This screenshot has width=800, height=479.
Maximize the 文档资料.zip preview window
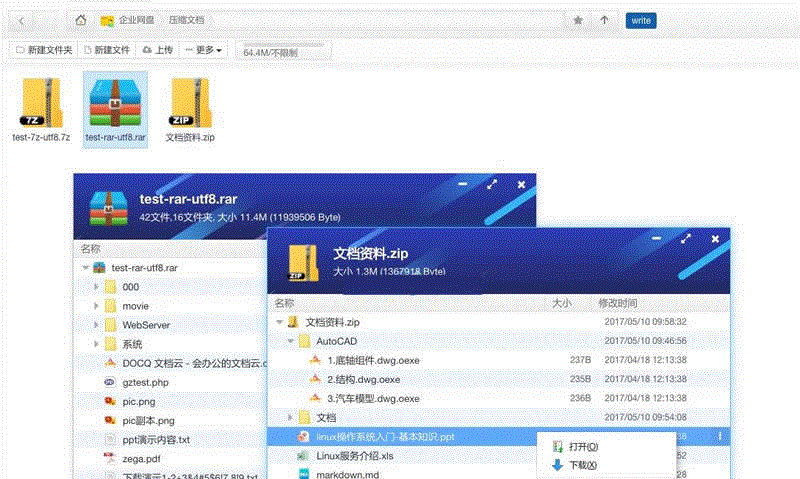(685, 240)
